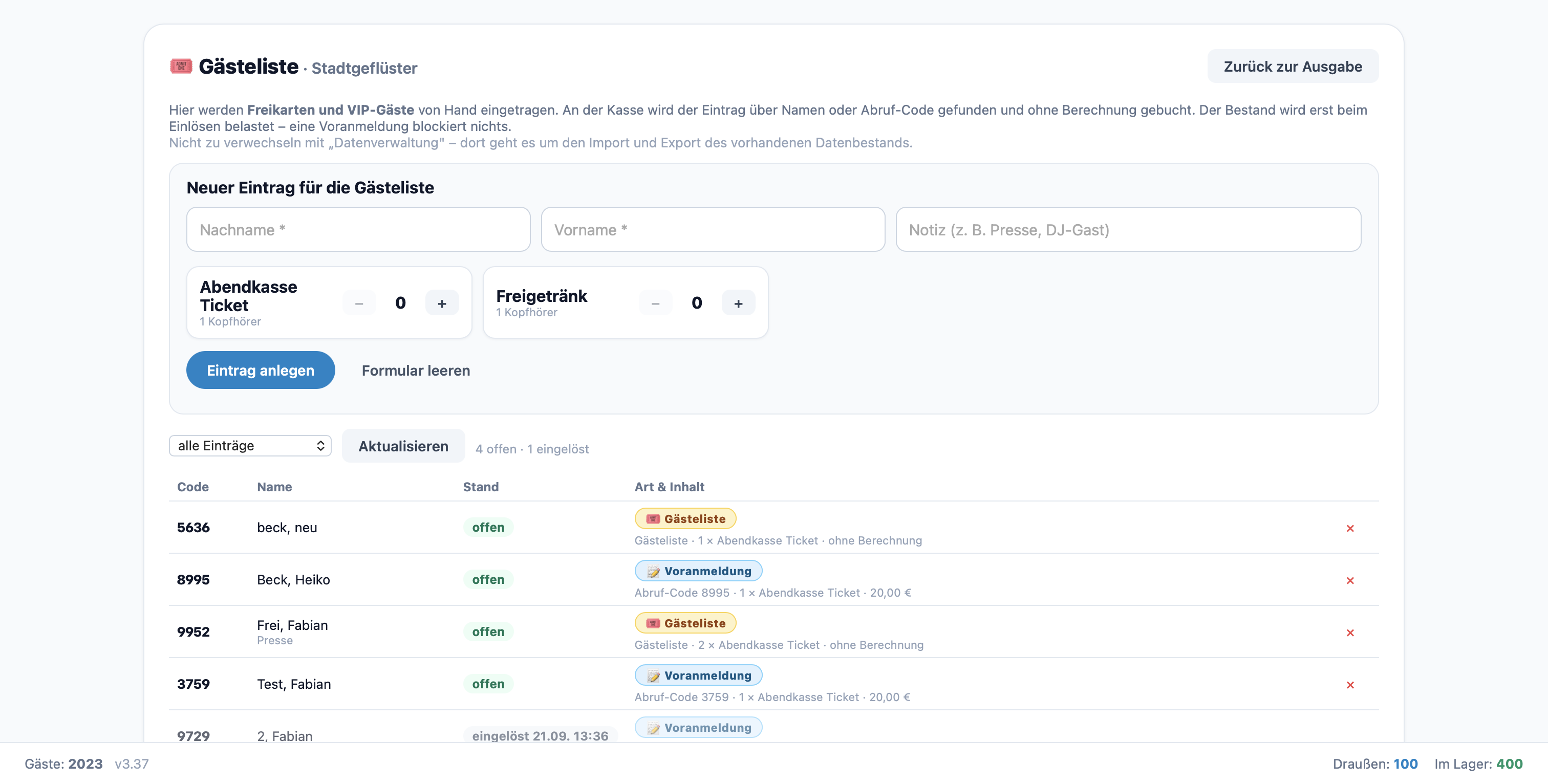Increase Abendkasse Ticket quantity with plus
Screen dimensions: 1548x784
coord(442,303)
